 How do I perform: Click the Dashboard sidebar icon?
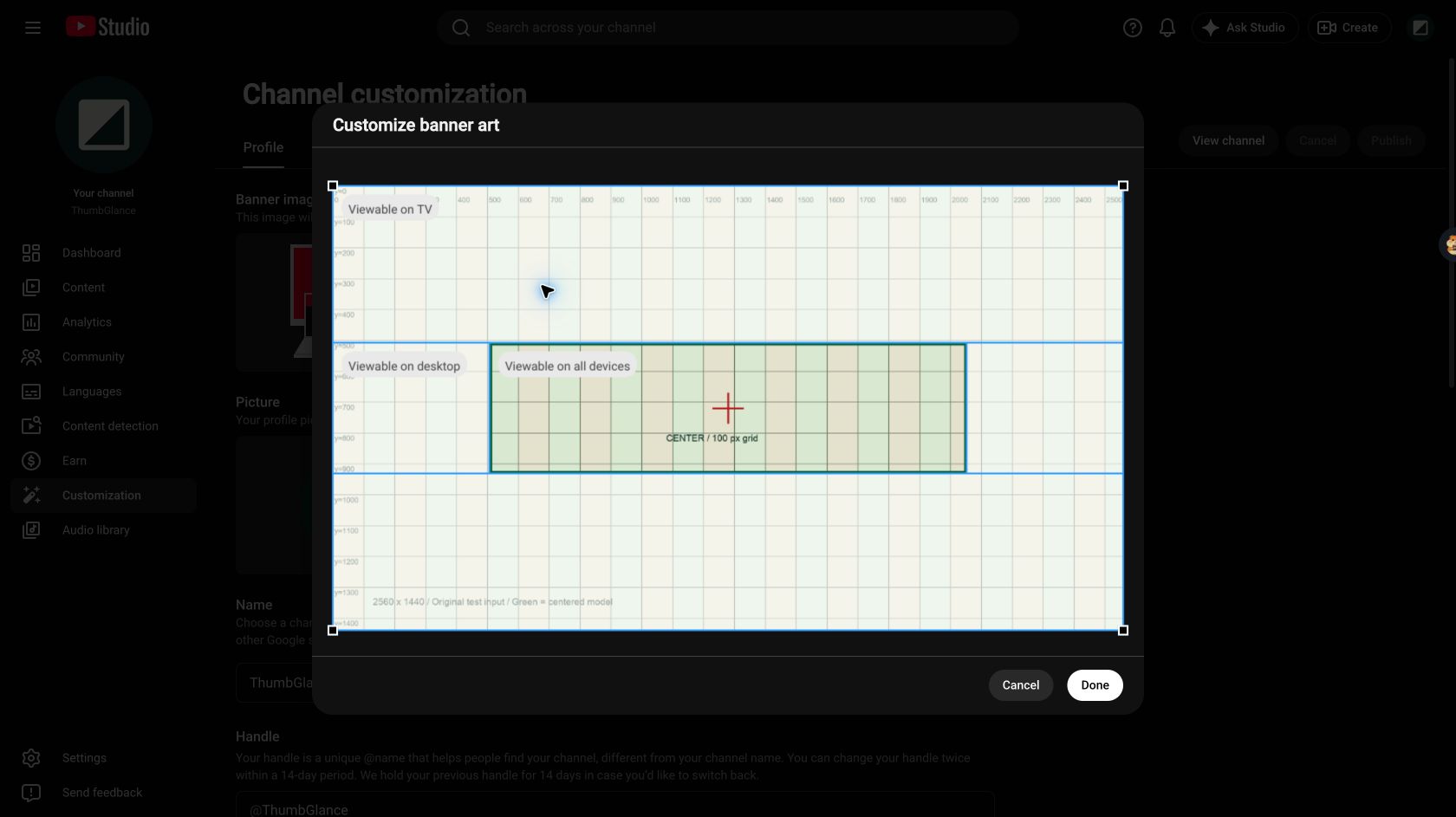pos(31,253)
